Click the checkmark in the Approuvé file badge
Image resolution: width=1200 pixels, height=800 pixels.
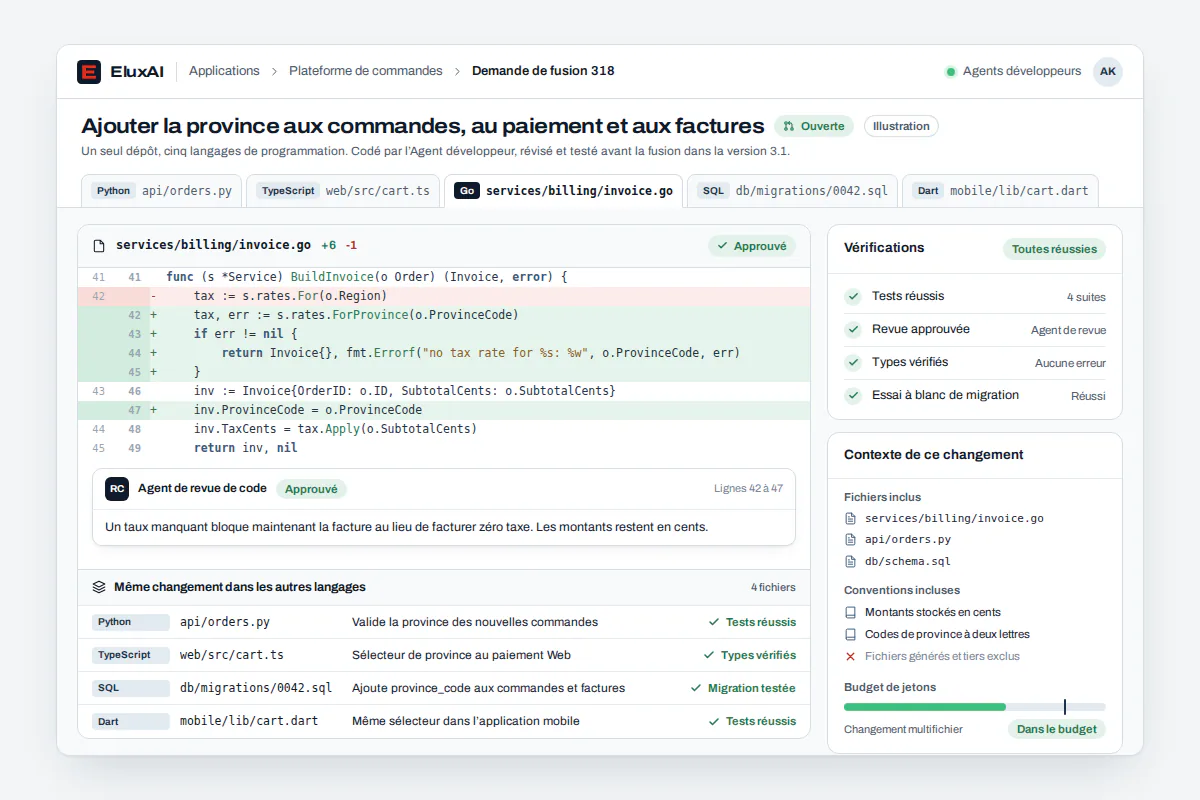(722, 246)
